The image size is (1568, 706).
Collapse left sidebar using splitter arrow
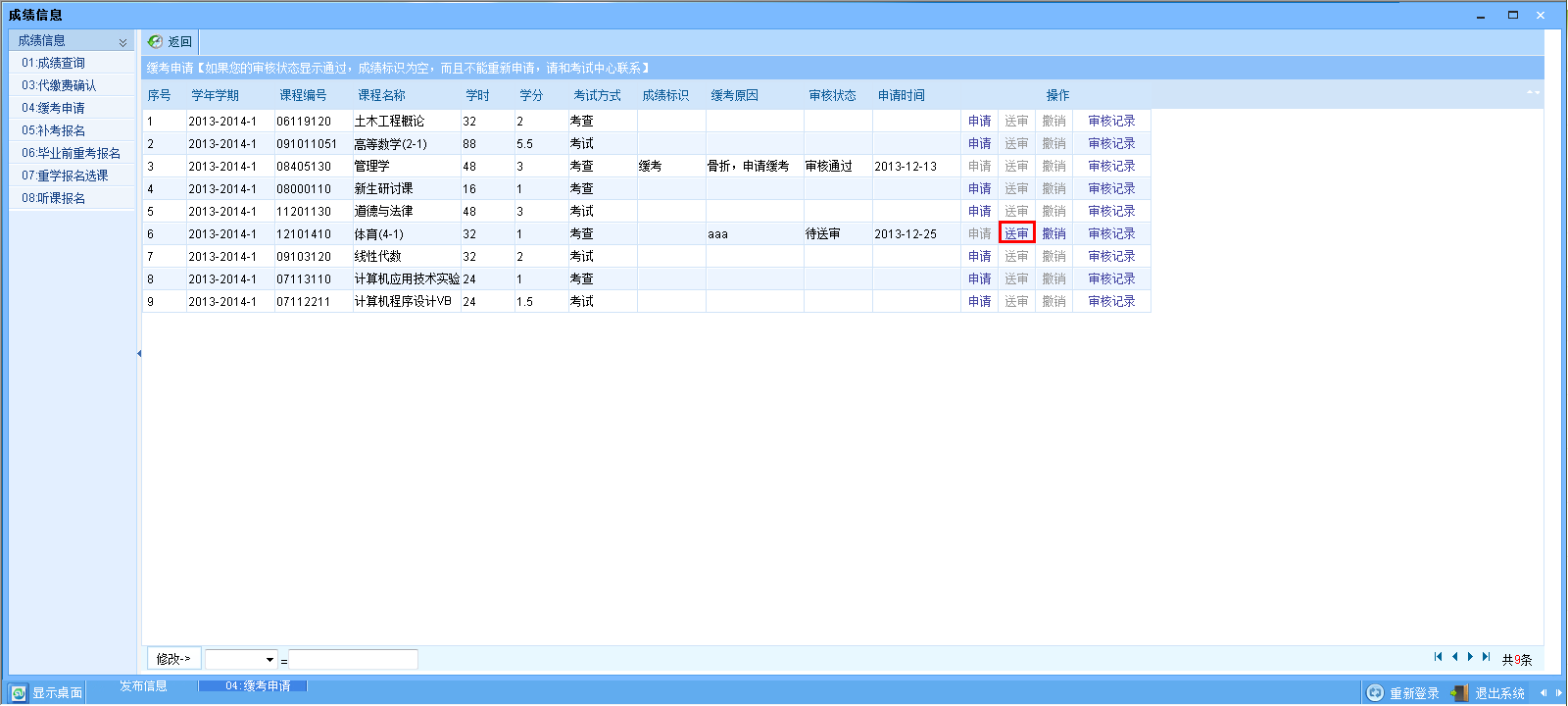click(x=139, y=353)
